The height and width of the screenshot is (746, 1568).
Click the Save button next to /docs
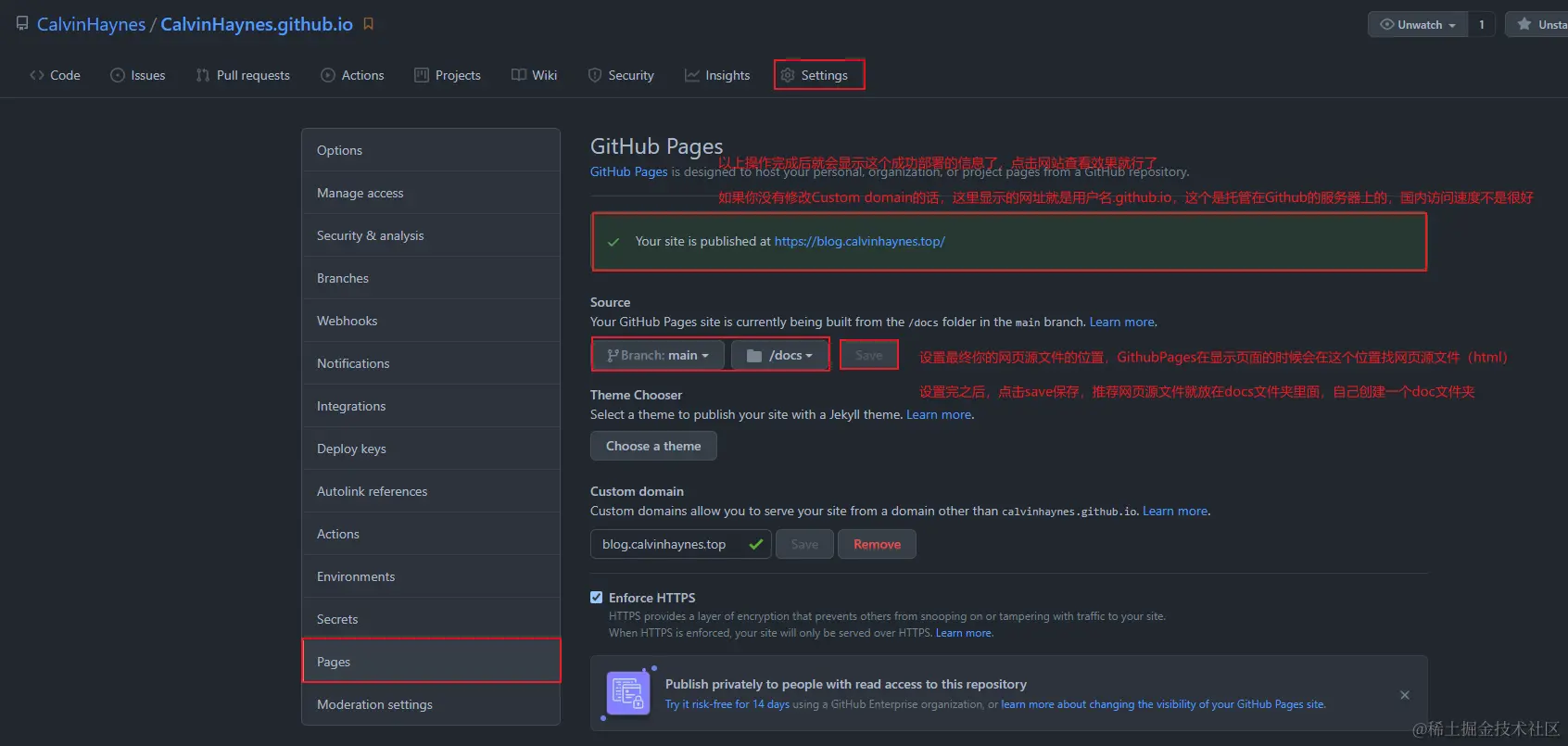coord(868,355)
